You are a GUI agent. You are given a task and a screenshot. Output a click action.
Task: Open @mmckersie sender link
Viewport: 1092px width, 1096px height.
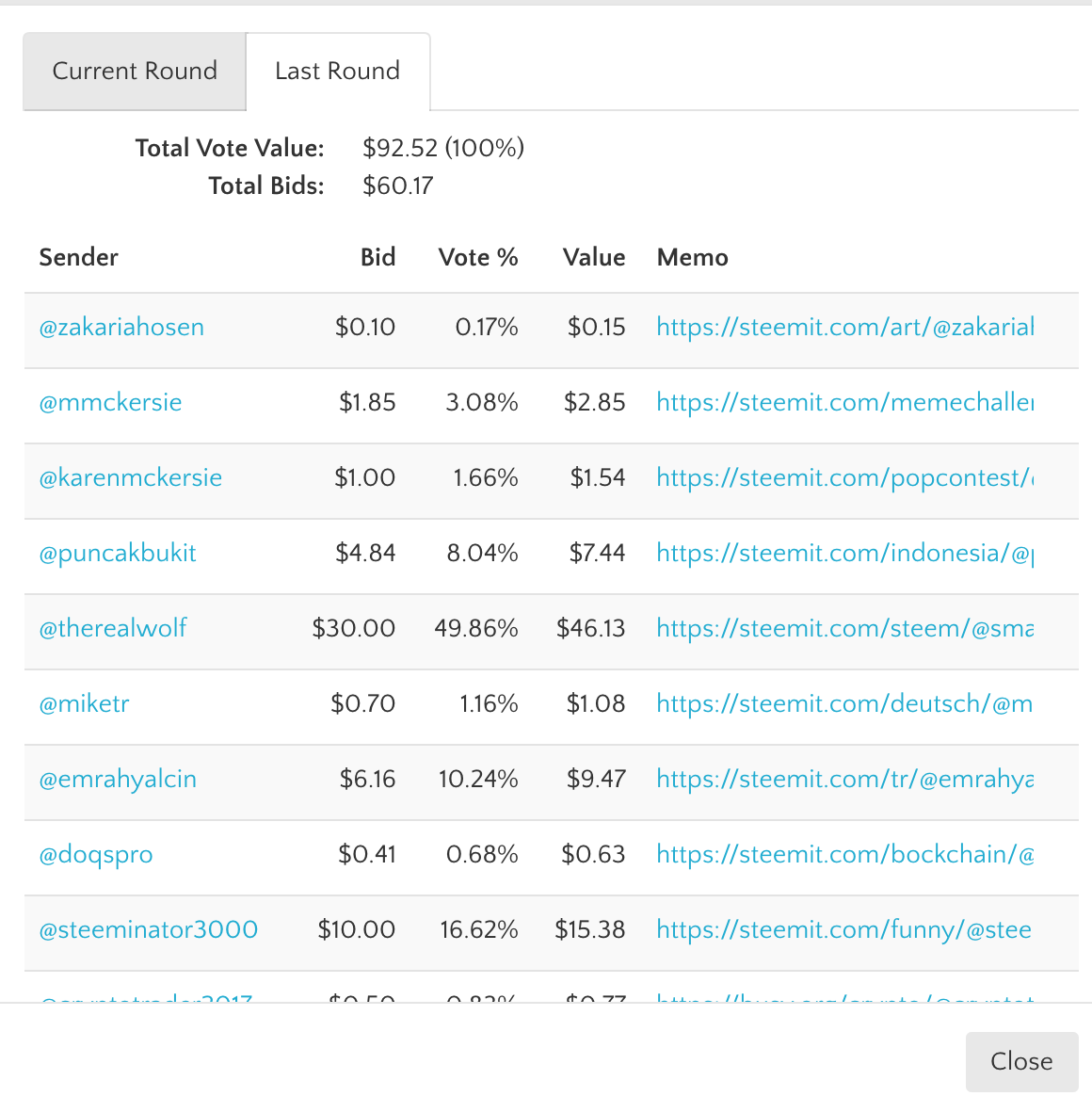coord(110,403)
